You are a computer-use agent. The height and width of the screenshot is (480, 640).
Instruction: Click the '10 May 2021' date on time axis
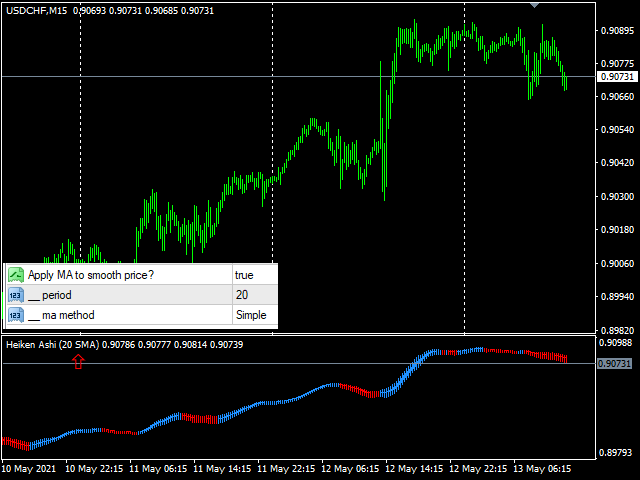[x=30, y=468]
